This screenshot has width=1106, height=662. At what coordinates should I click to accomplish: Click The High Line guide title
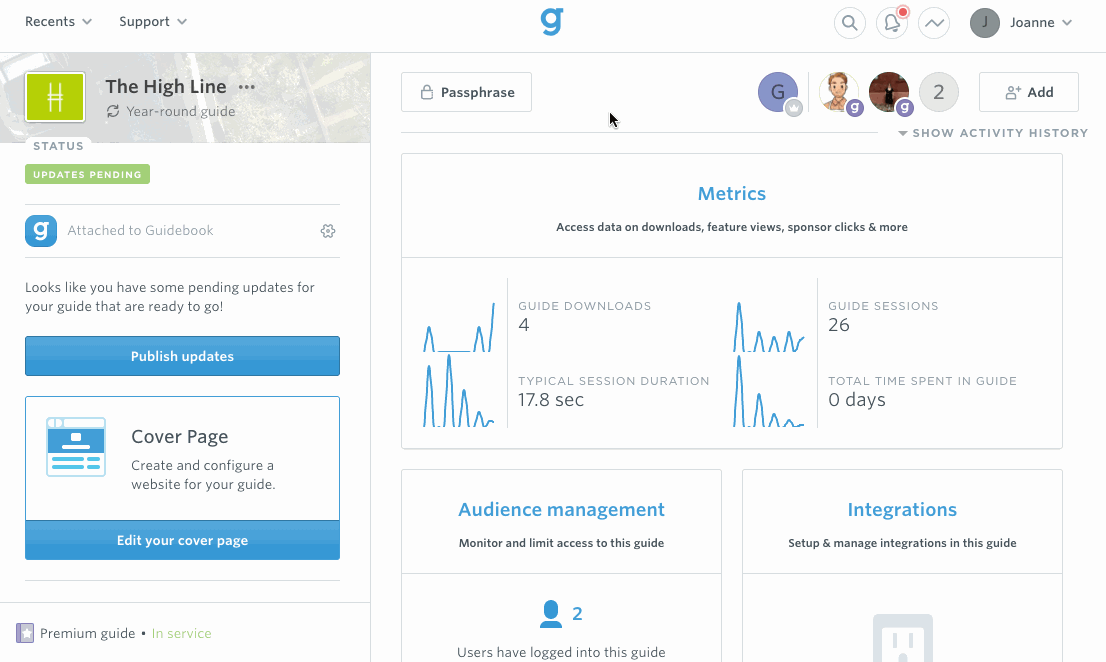click(166, 87)
